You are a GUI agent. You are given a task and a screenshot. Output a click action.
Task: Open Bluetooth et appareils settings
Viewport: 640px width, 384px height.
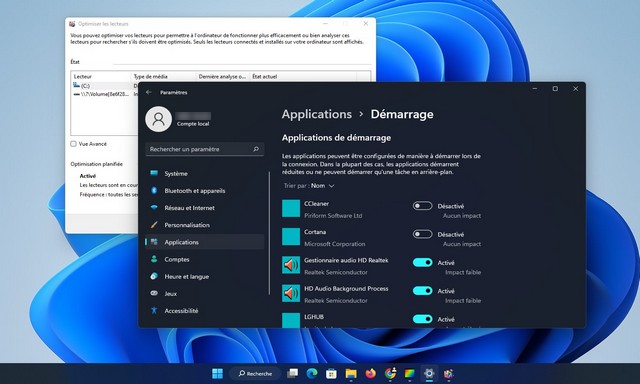coord(204,191)
